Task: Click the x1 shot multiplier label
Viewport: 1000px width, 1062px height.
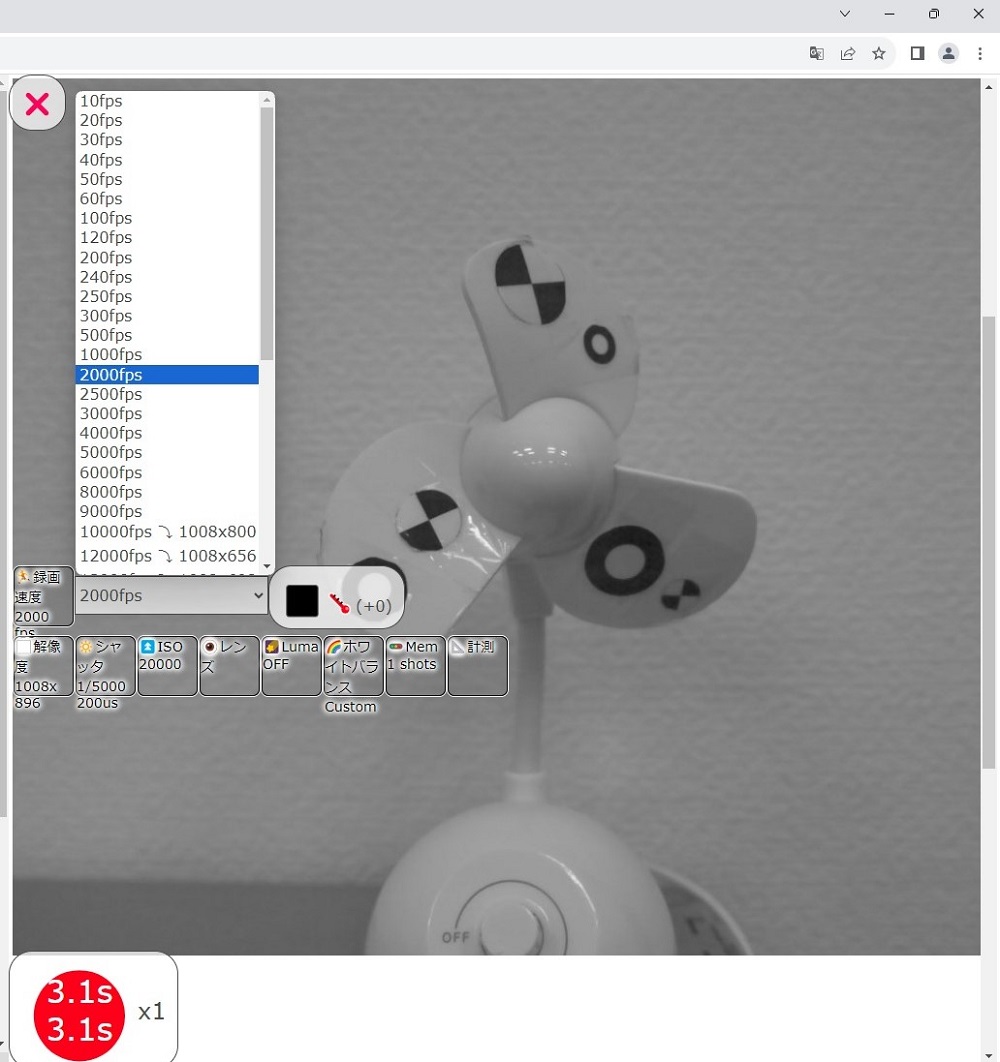Action: [x=151, y=1012]
